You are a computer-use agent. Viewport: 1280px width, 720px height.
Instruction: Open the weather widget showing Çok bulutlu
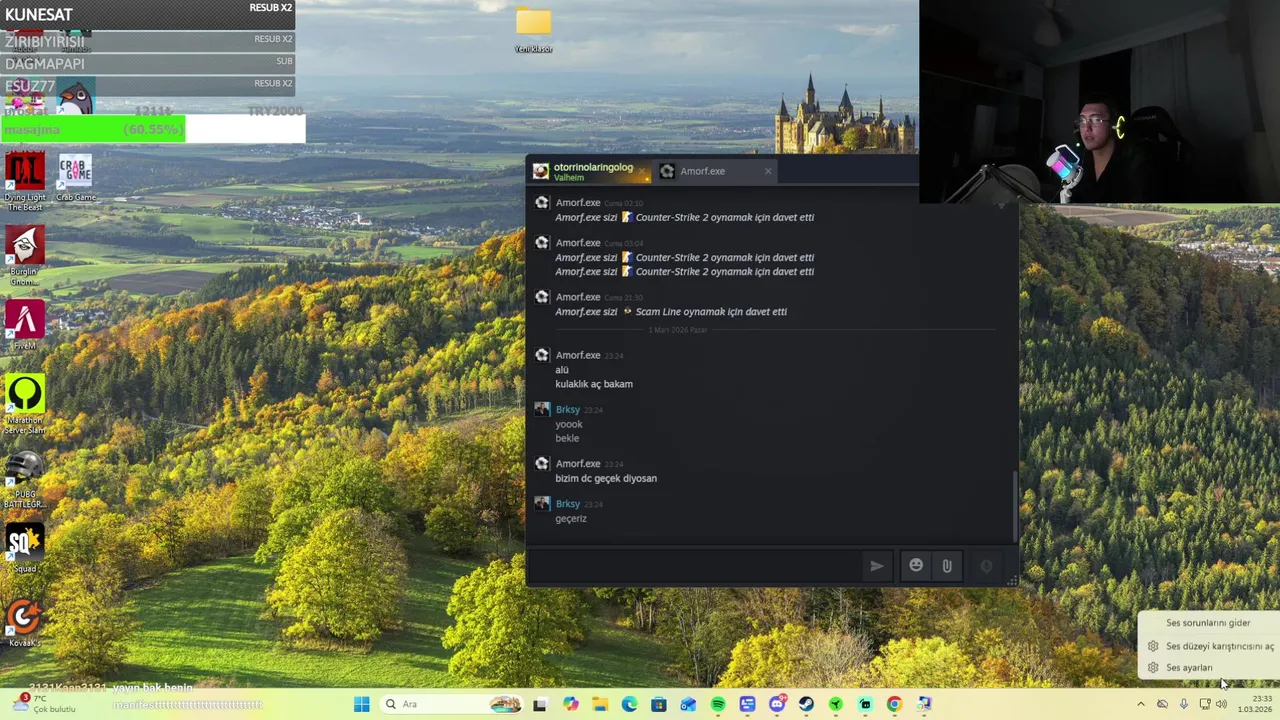click(42, 704)
